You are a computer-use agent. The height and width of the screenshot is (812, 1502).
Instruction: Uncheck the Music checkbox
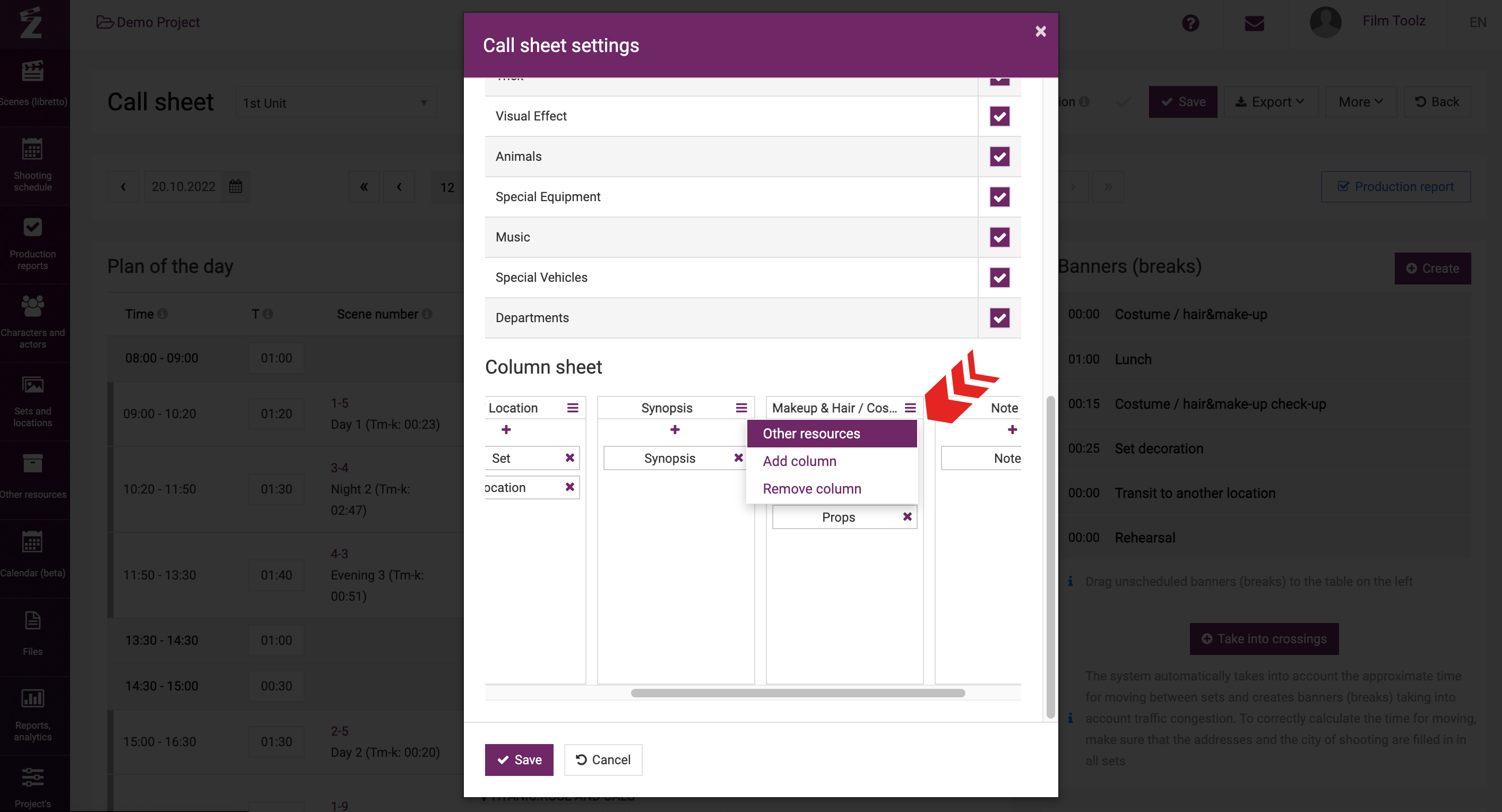[x=999, y=237]
